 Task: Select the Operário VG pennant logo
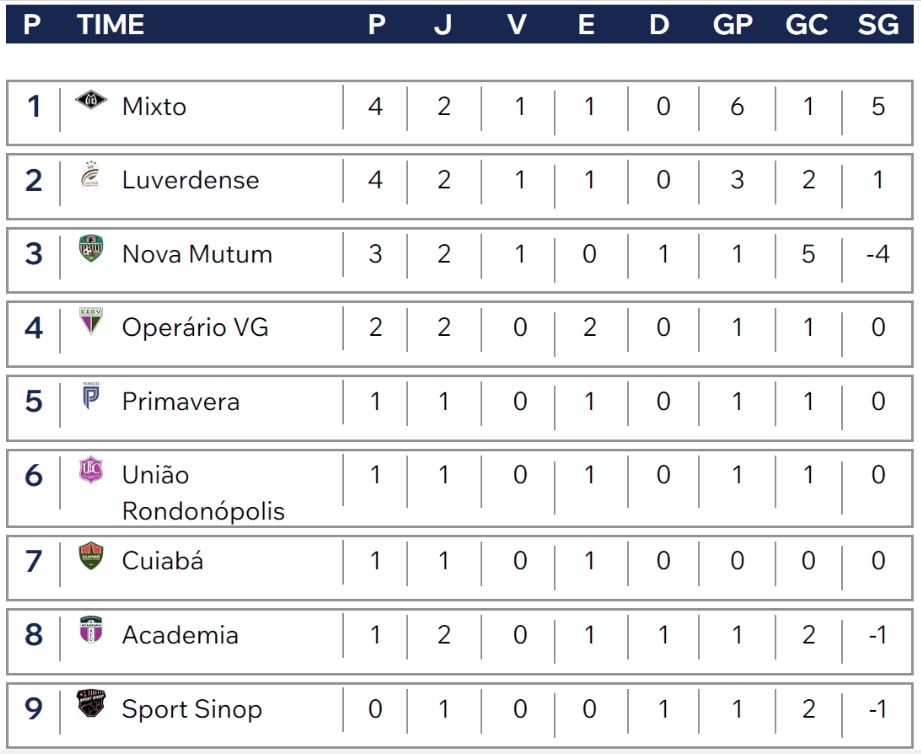[91, 321]
